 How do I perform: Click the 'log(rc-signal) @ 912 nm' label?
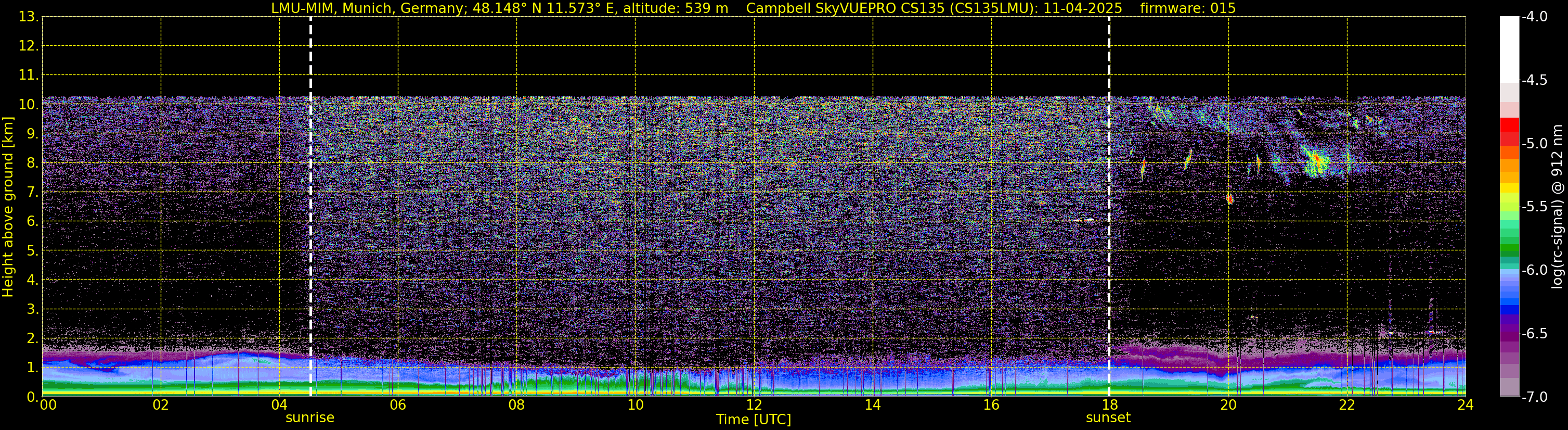1558,207
